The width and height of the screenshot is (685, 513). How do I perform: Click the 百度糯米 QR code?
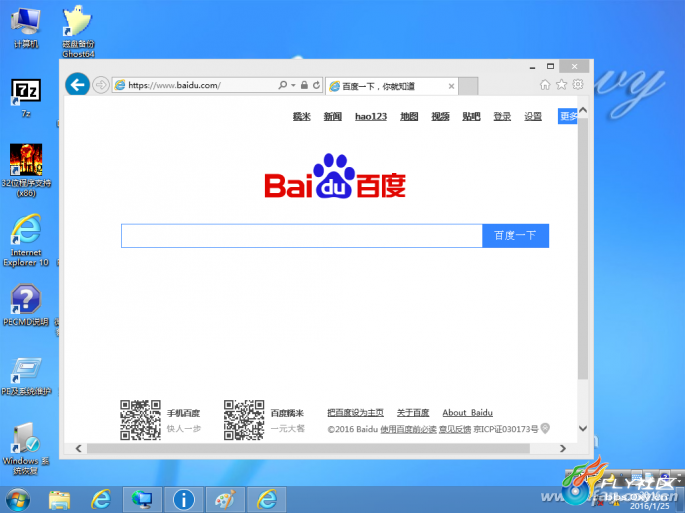244,420
